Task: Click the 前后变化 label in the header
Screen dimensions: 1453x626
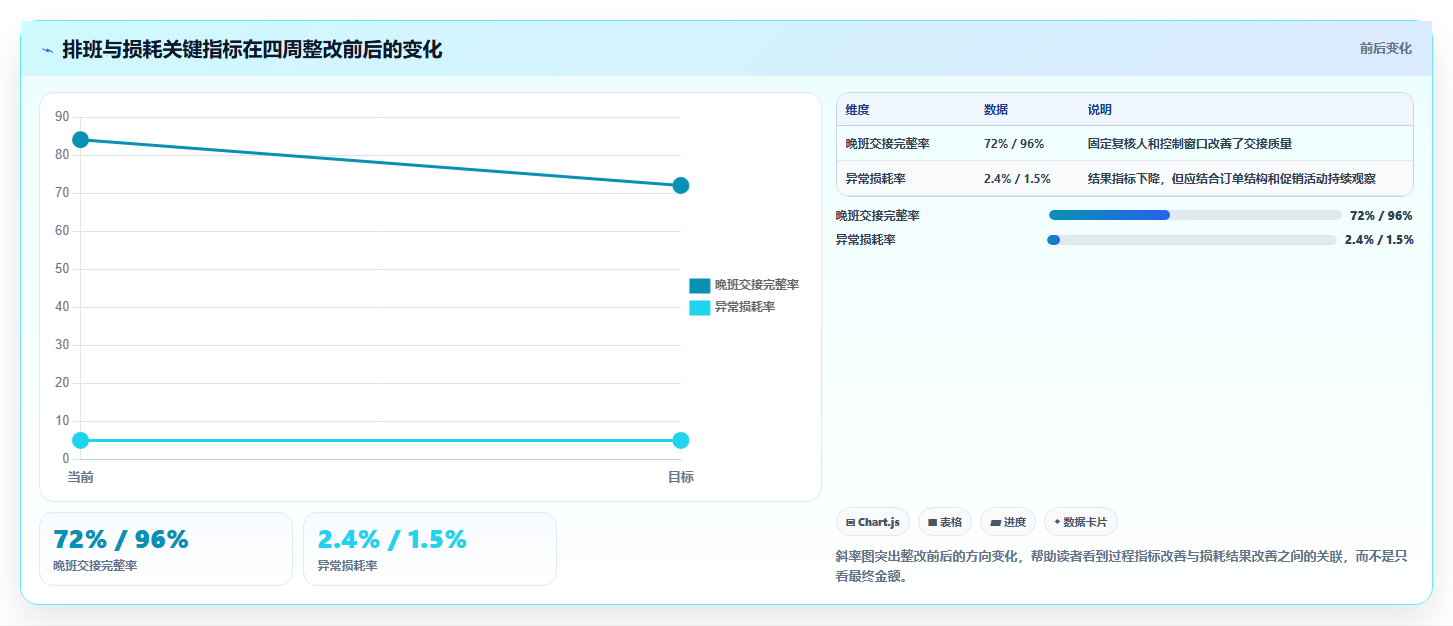Action: tap(1385, 48)
